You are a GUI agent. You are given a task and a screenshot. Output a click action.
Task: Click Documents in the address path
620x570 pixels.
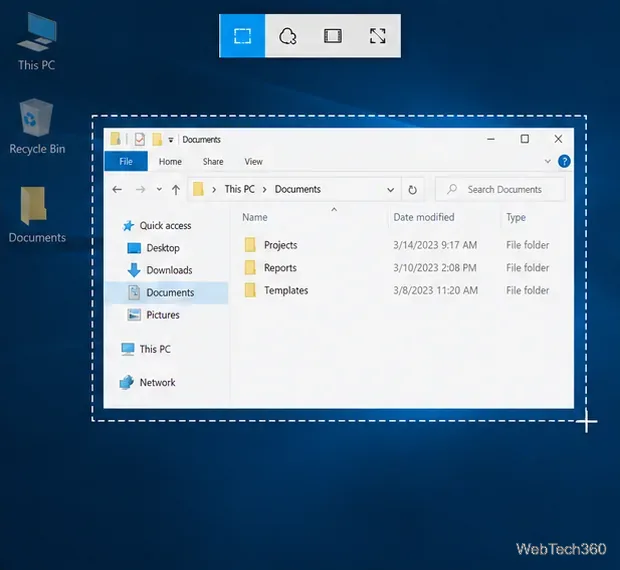click(x=298, y=189)
